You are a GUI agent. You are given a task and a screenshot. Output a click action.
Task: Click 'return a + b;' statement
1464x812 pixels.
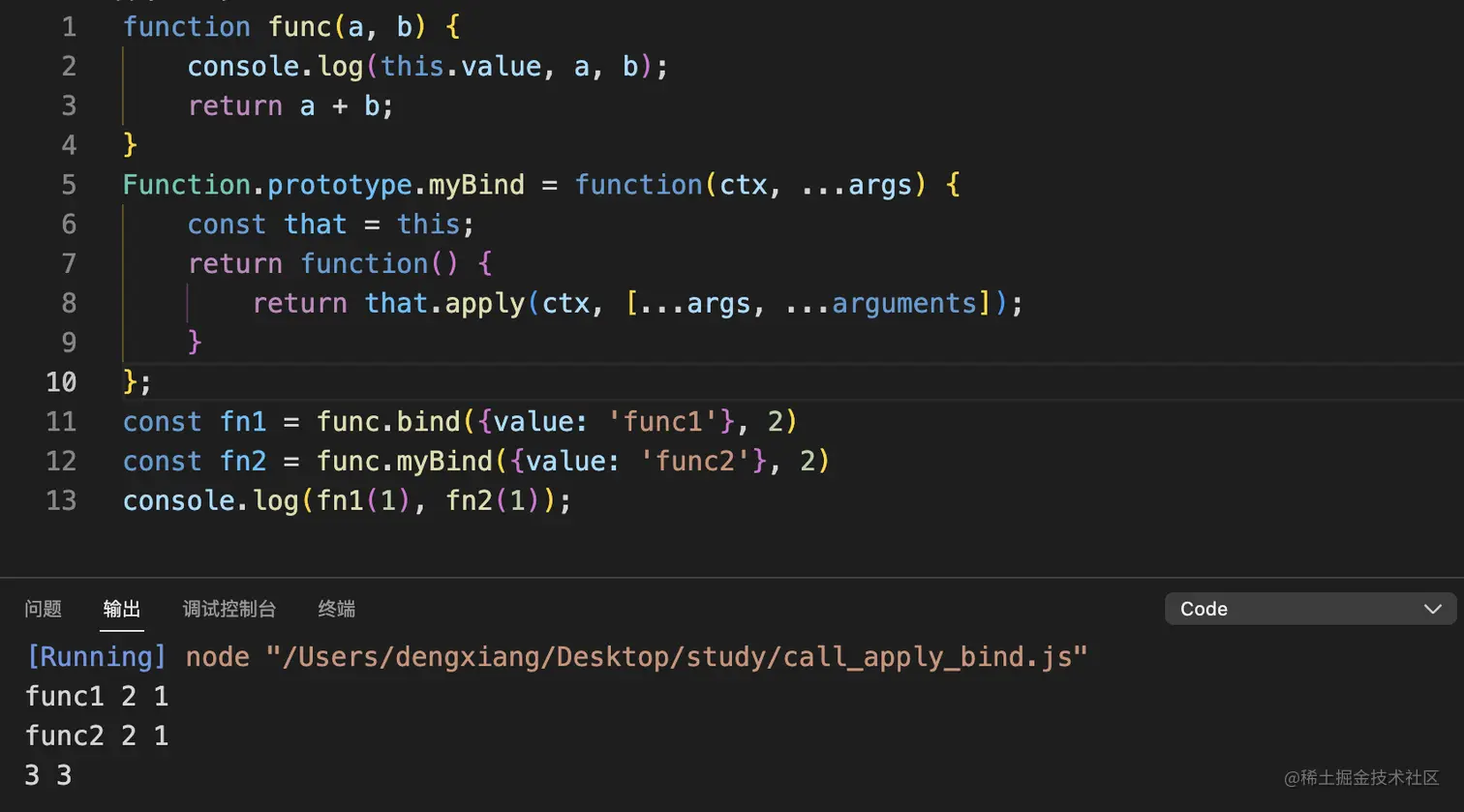pos(290,105)
